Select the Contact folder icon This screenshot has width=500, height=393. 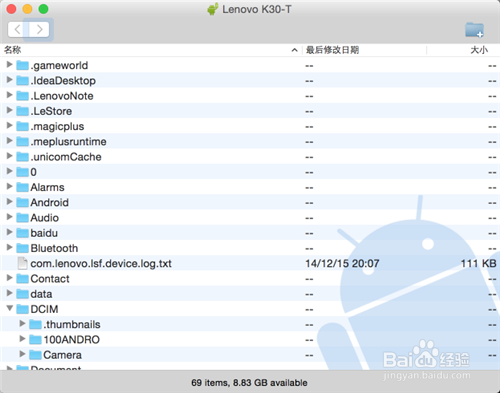point(23,278)
